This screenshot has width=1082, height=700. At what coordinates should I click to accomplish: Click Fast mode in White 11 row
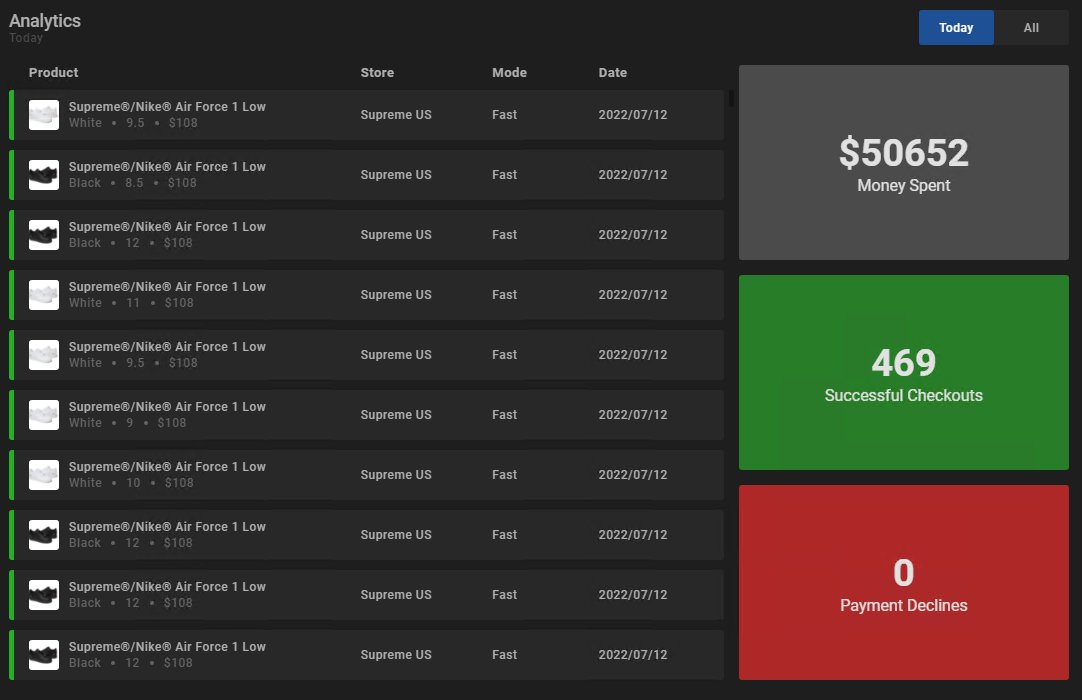point(504,295)
